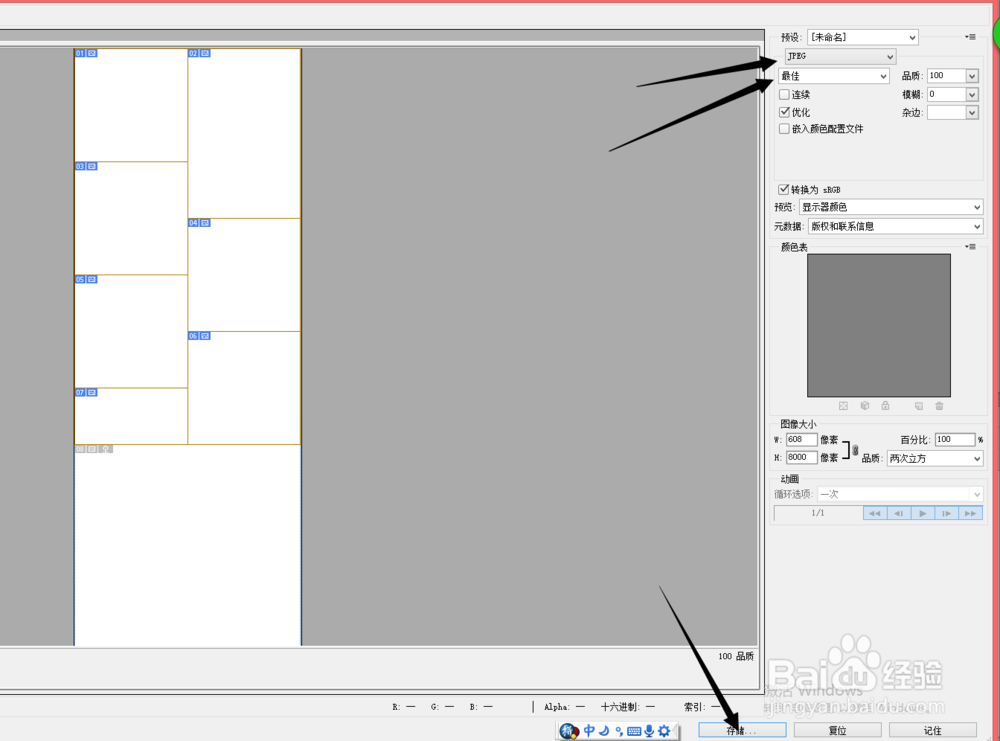Step back one animation frame

899,513
